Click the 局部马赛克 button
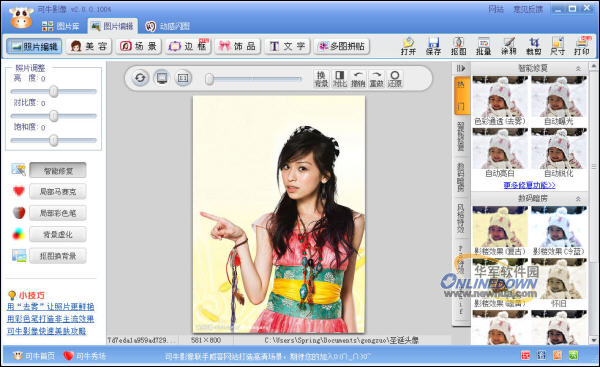 pyautogui.click(x=58, y=191)
